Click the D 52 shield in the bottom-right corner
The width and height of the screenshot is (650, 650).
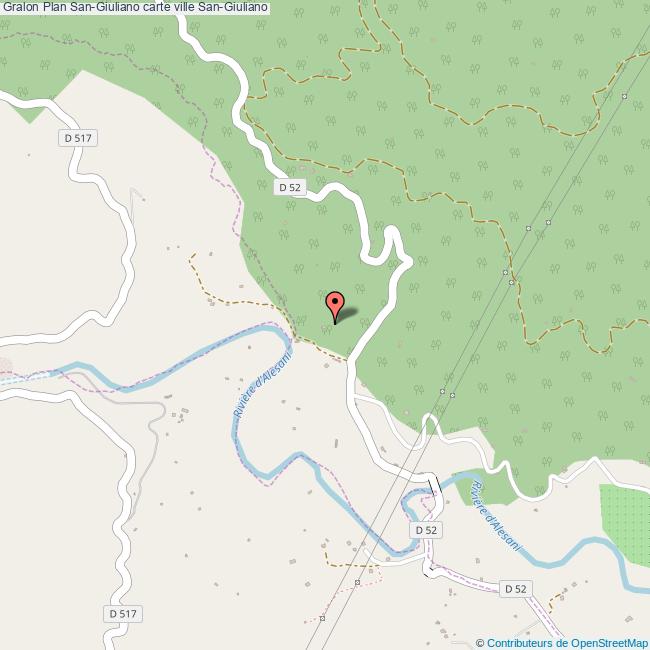click(516, 589)
